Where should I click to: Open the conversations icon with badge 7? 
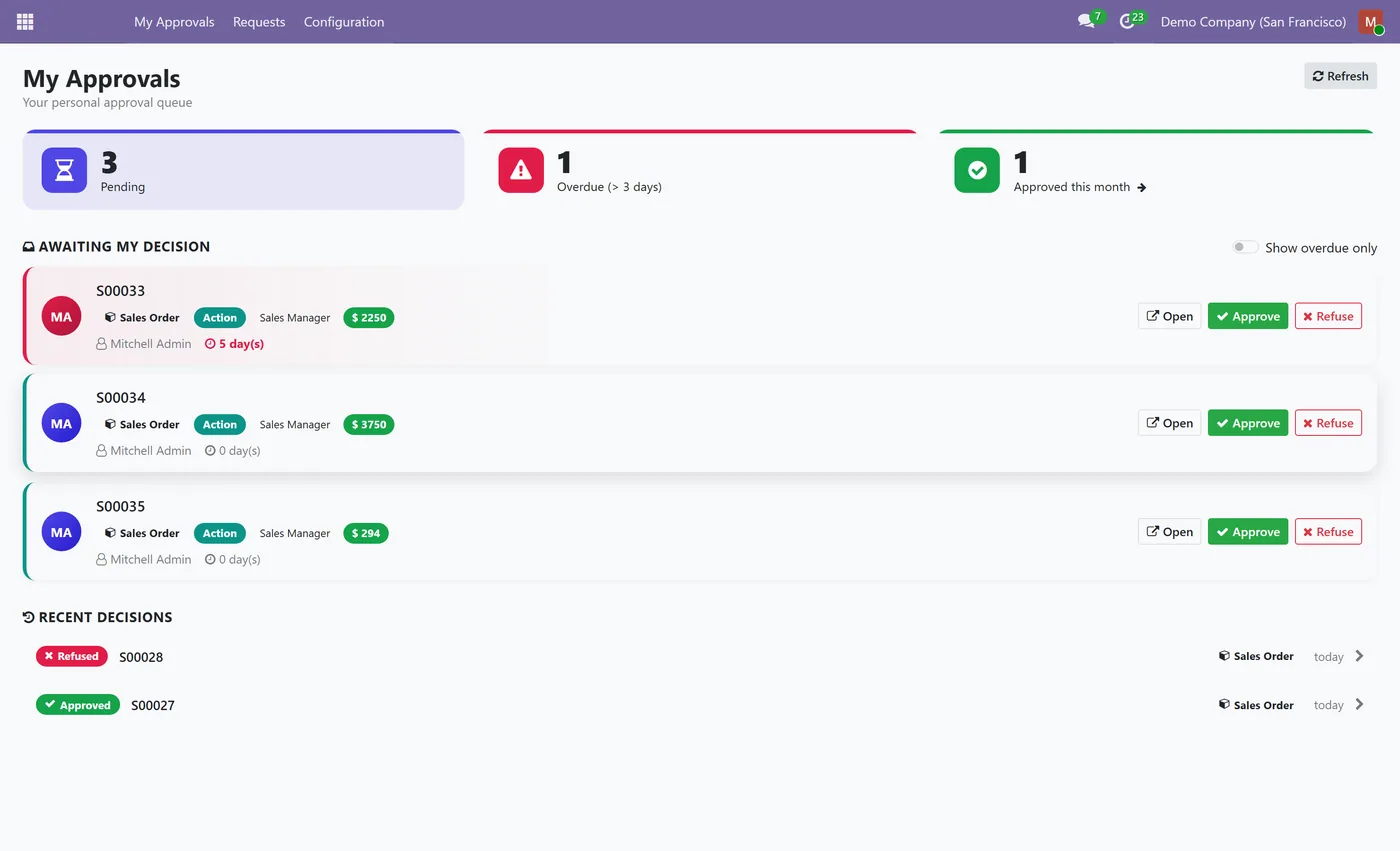(x=1086, y=21)
